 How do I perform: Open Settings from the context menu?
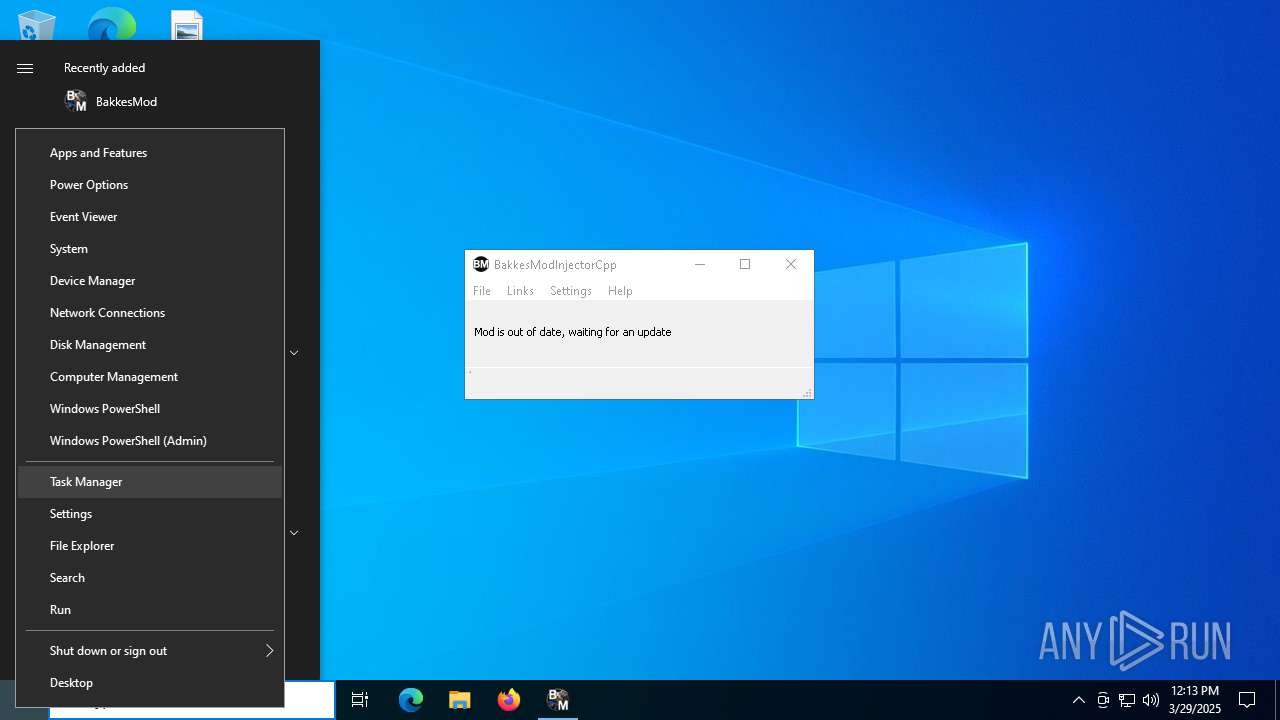[x=150, y=514]
